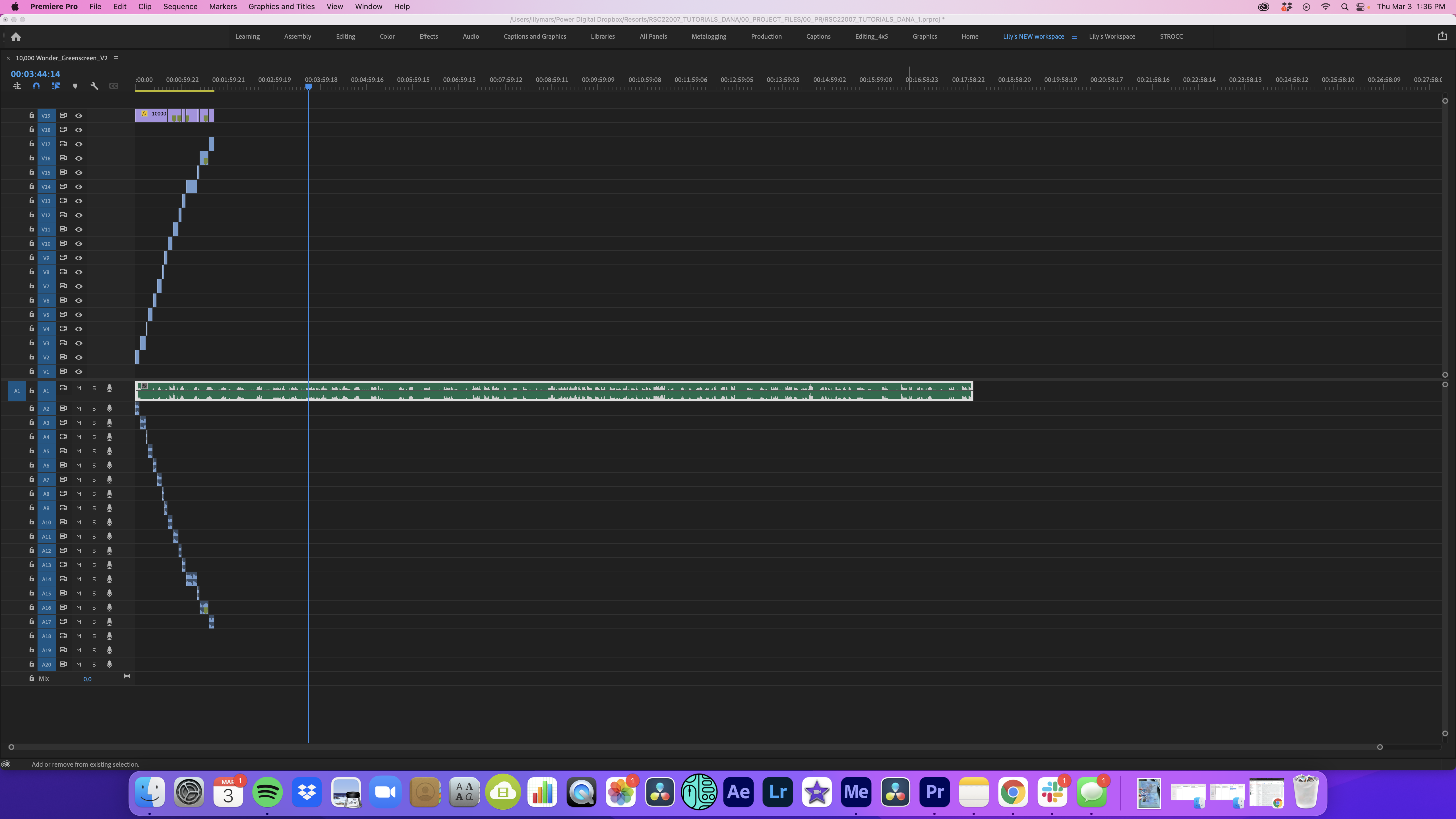Select the voice-over record microphone on track A2
This screenshot has width=1456, height=819.
click(x=109, y=408)
